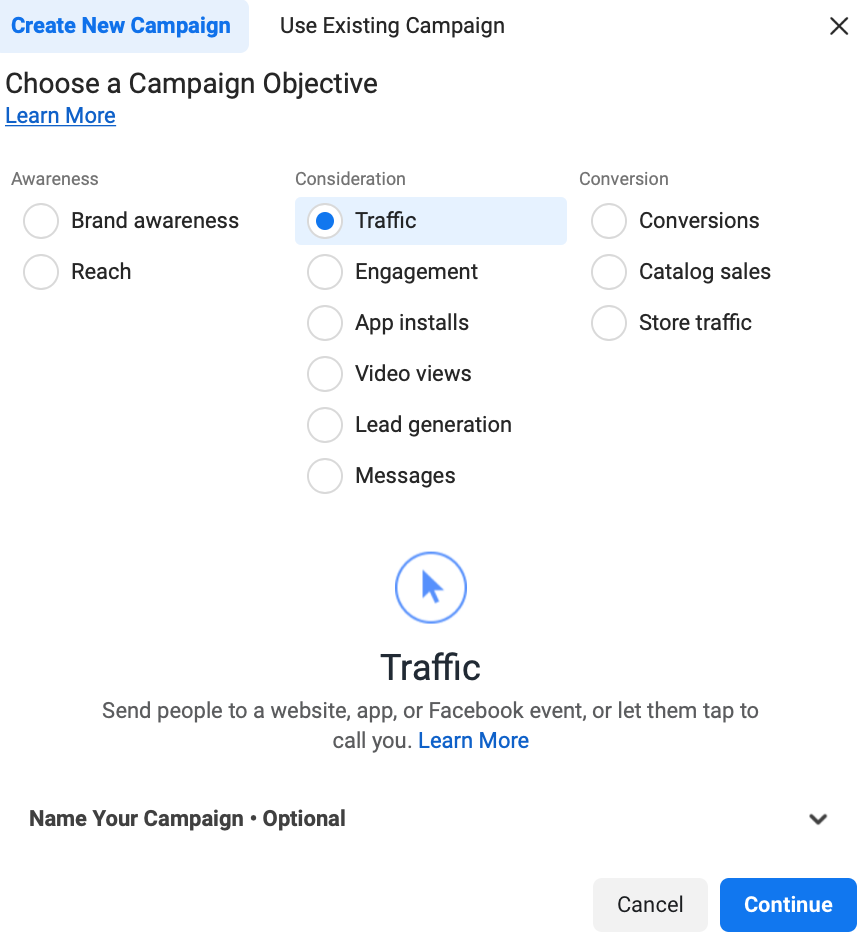Expand the Name Your Campaign section
868x934 pixels.
[819, 818]
